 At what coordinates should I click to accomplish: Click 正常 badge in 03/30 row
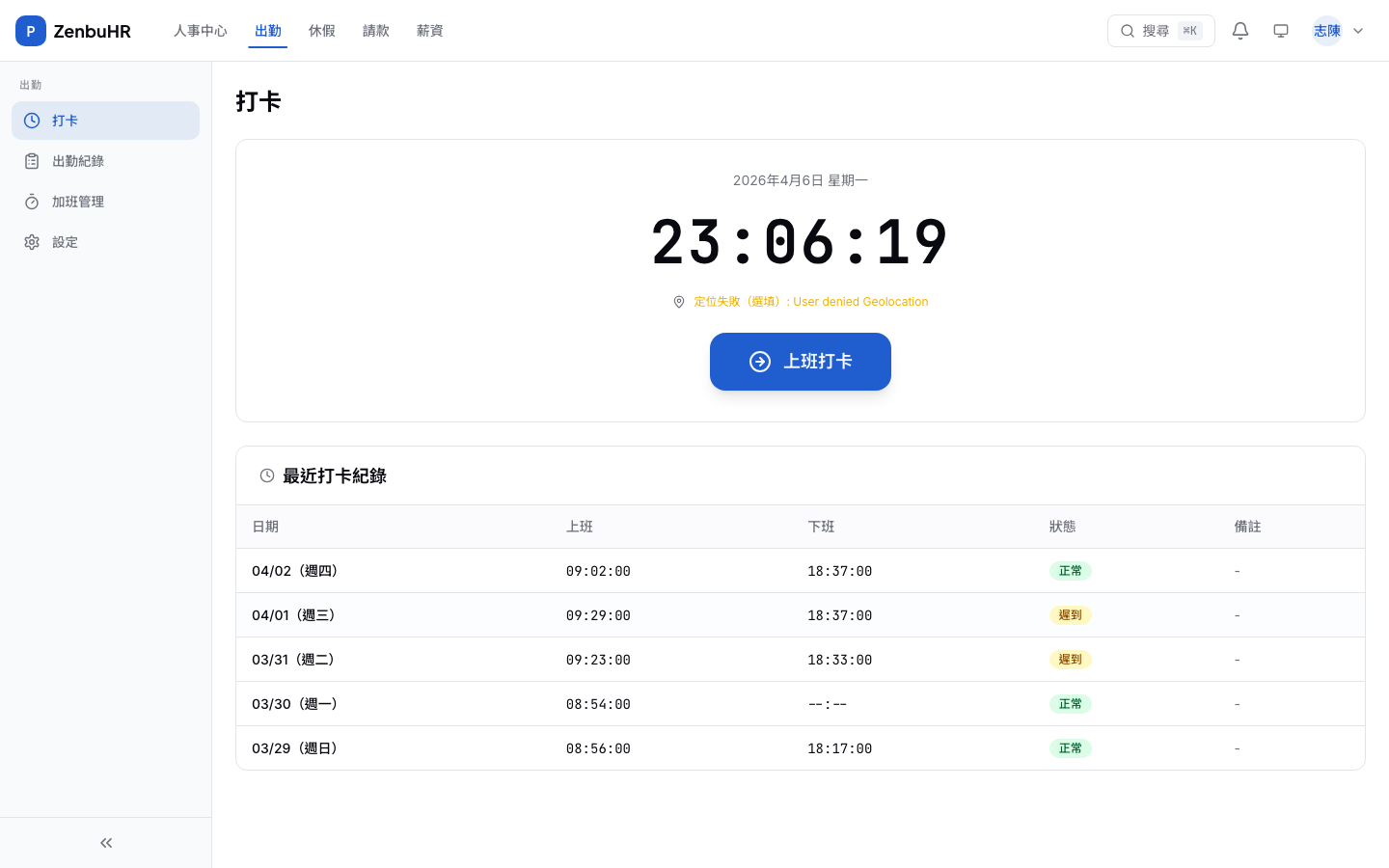tap(1071, 704)
